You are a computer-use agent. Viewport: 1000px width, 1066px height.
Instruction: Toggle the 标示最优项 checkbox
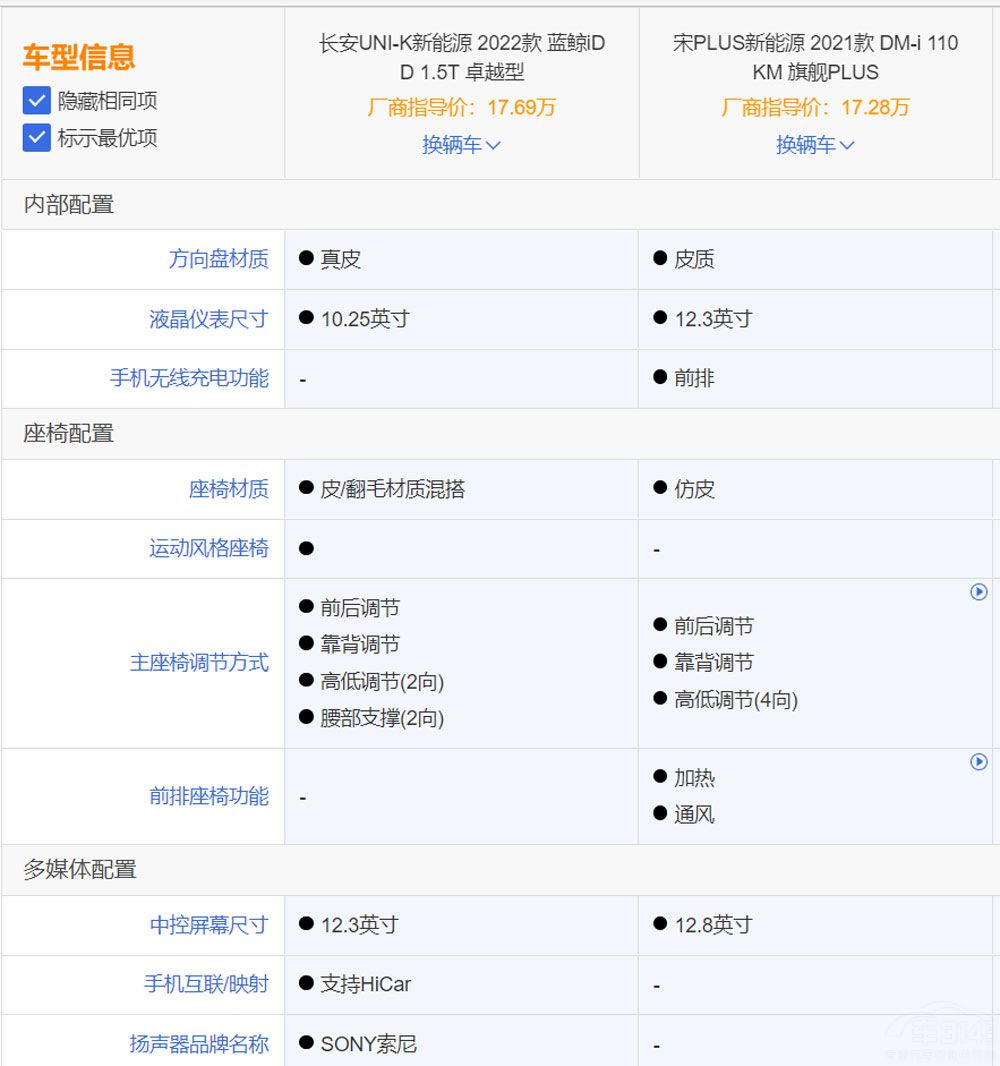pyautogui.click(x=36, y=137)
